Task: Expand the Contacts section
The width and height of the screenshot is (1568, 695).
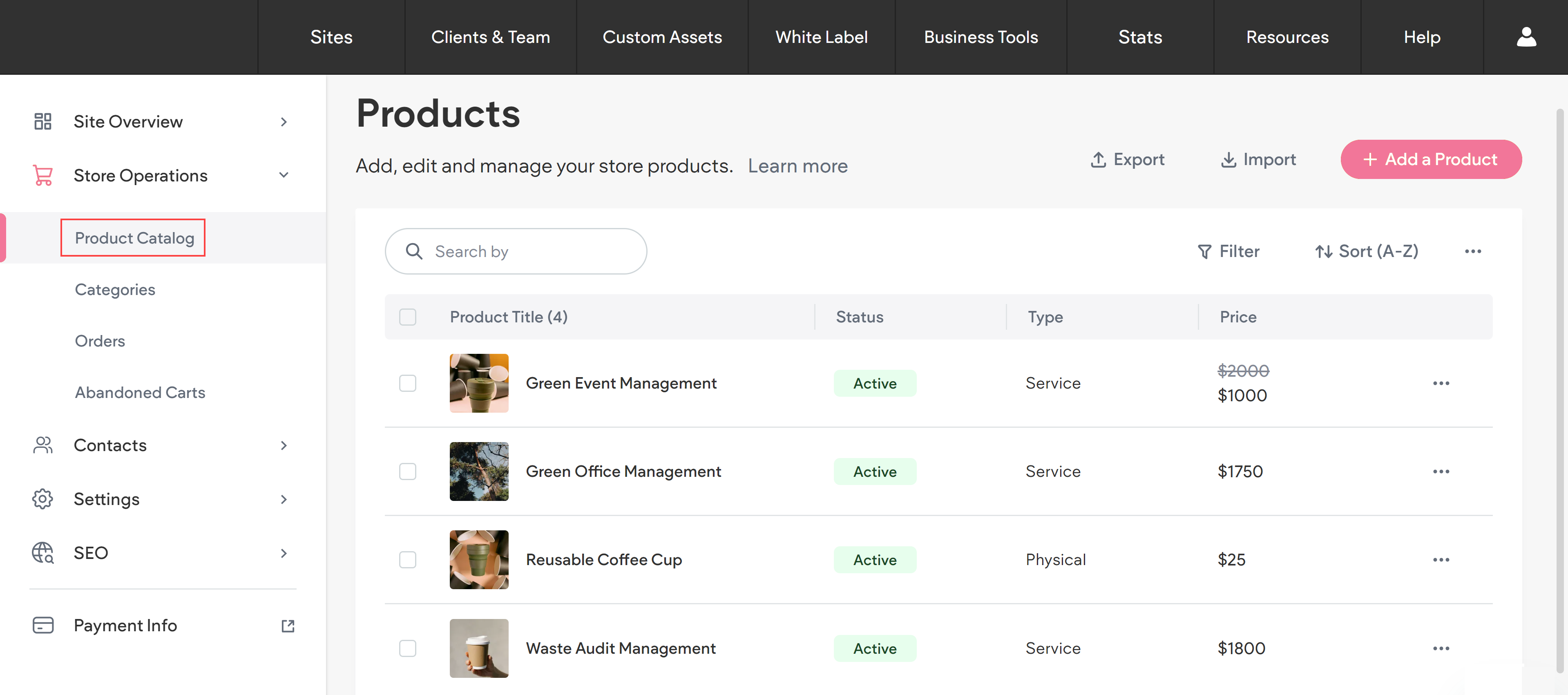Action: click(x=284, y=445)
